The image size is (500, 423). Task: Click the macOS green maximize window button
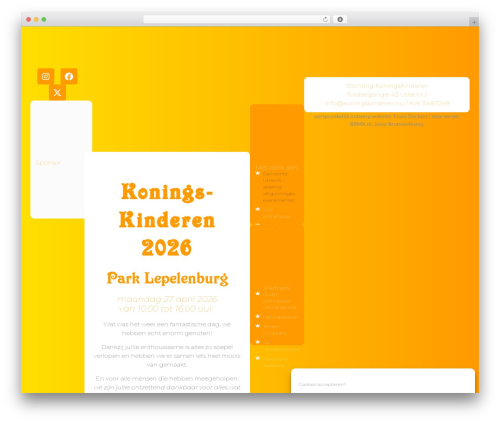tap(44, 19)
